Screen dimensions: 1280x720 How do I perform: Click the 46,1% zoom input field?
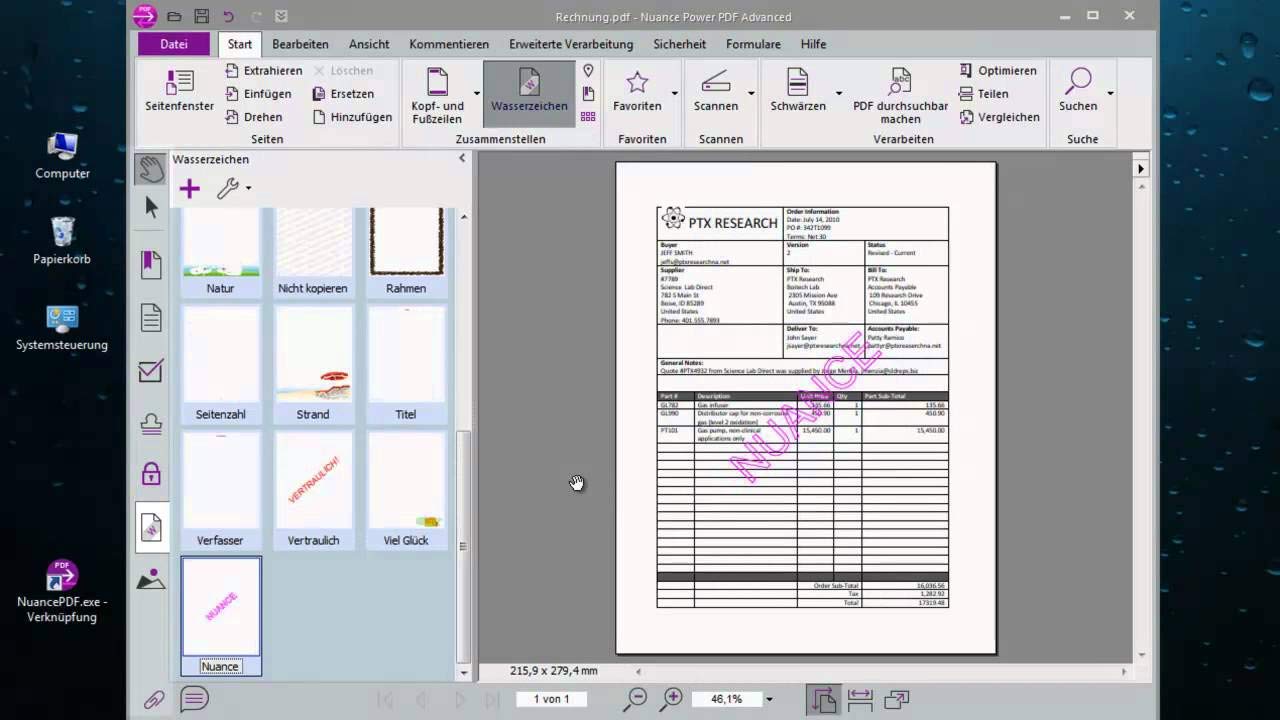coord(725,699)
